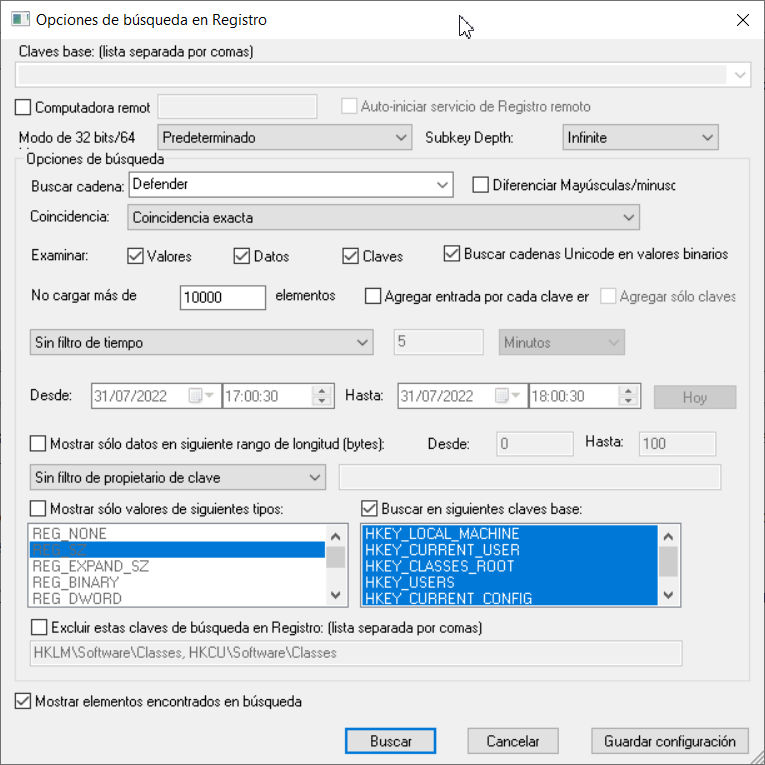Expand the Subkey Depth Infinite dropdown
Viewport: 765px width, 765px height.
tap(707, 137)
